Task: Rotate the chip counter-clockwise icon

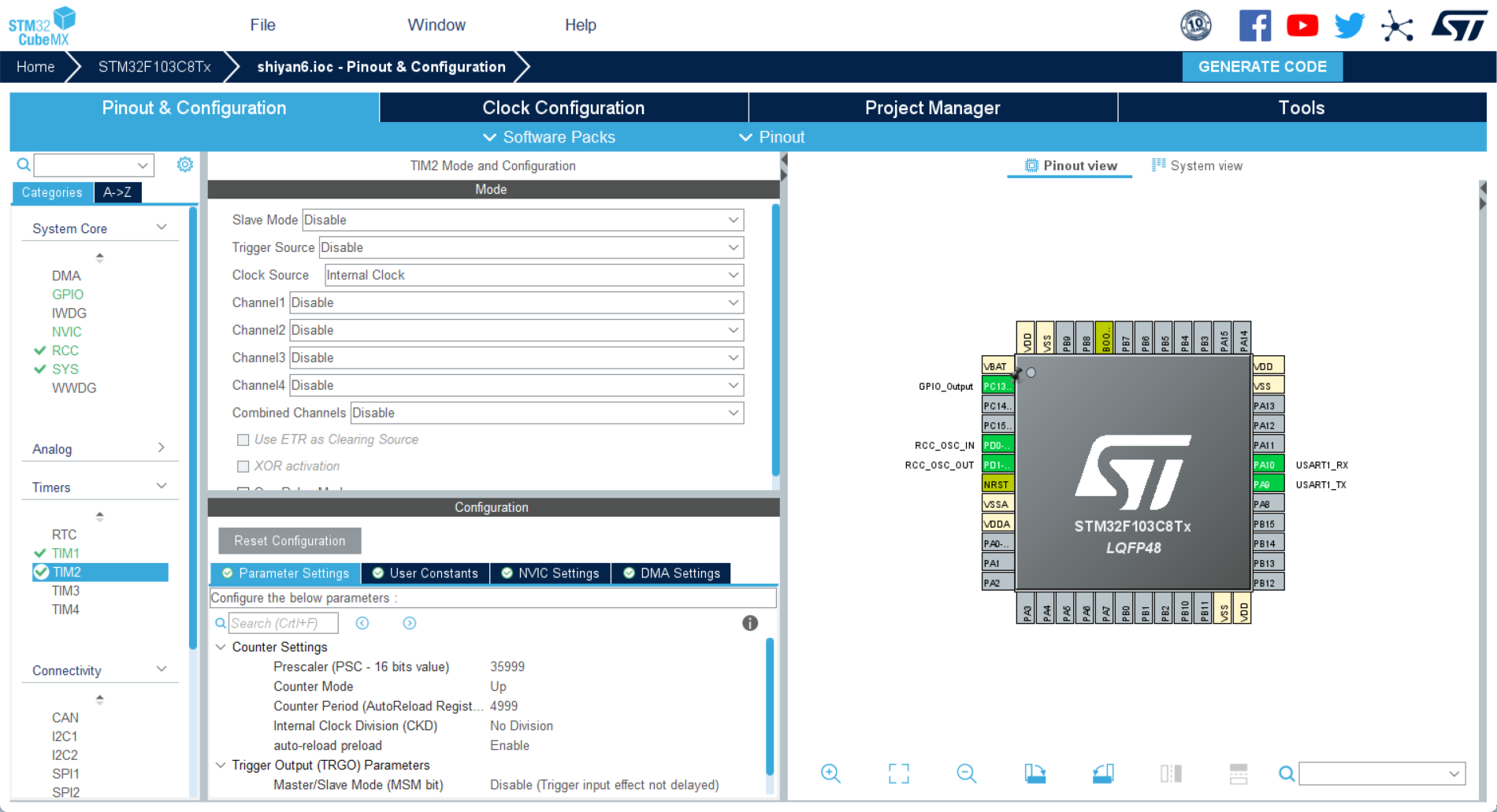Action: coord(1103,773)
